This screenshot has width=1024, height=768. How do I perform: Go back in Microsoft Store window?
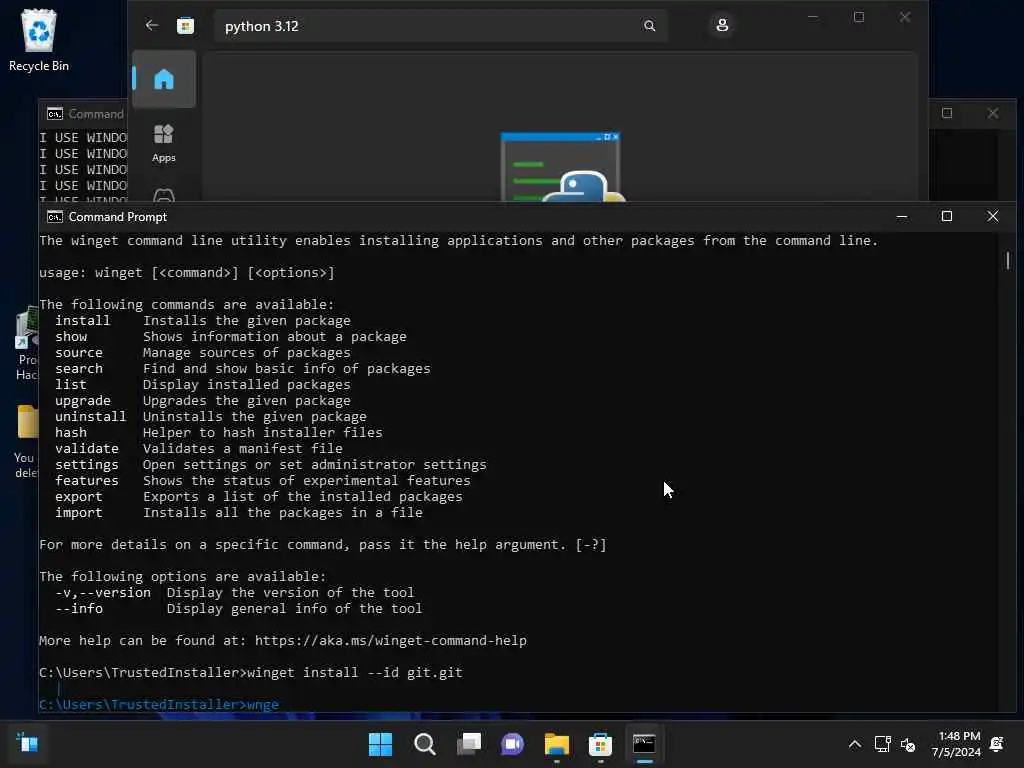pyautogui.click(x=152, y=25)
